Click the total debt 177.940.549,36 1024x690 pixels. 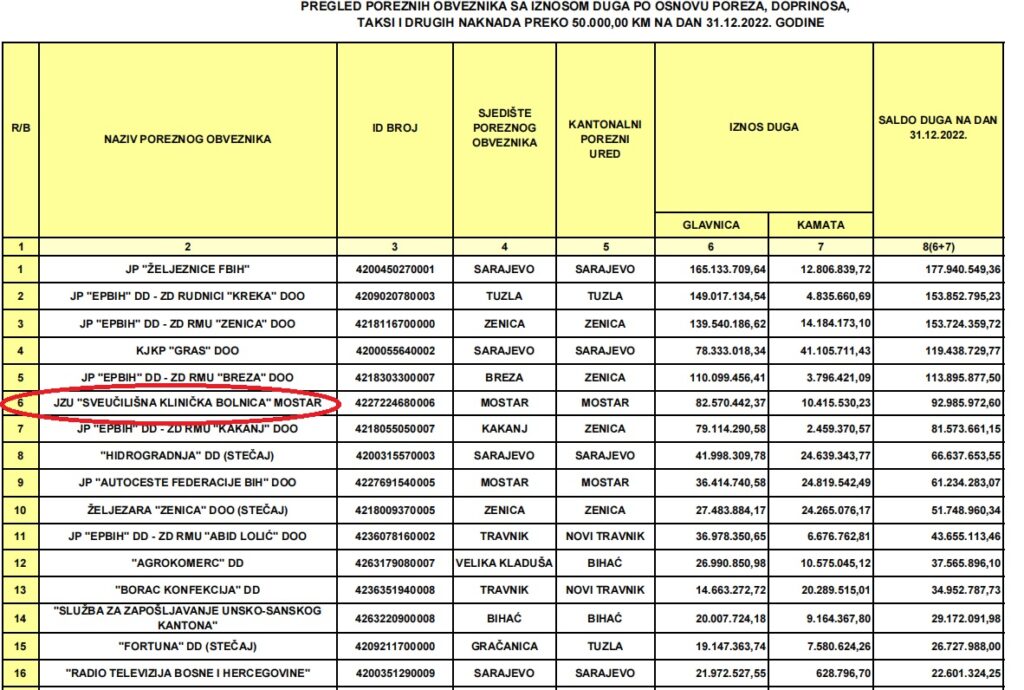[963, 269]
